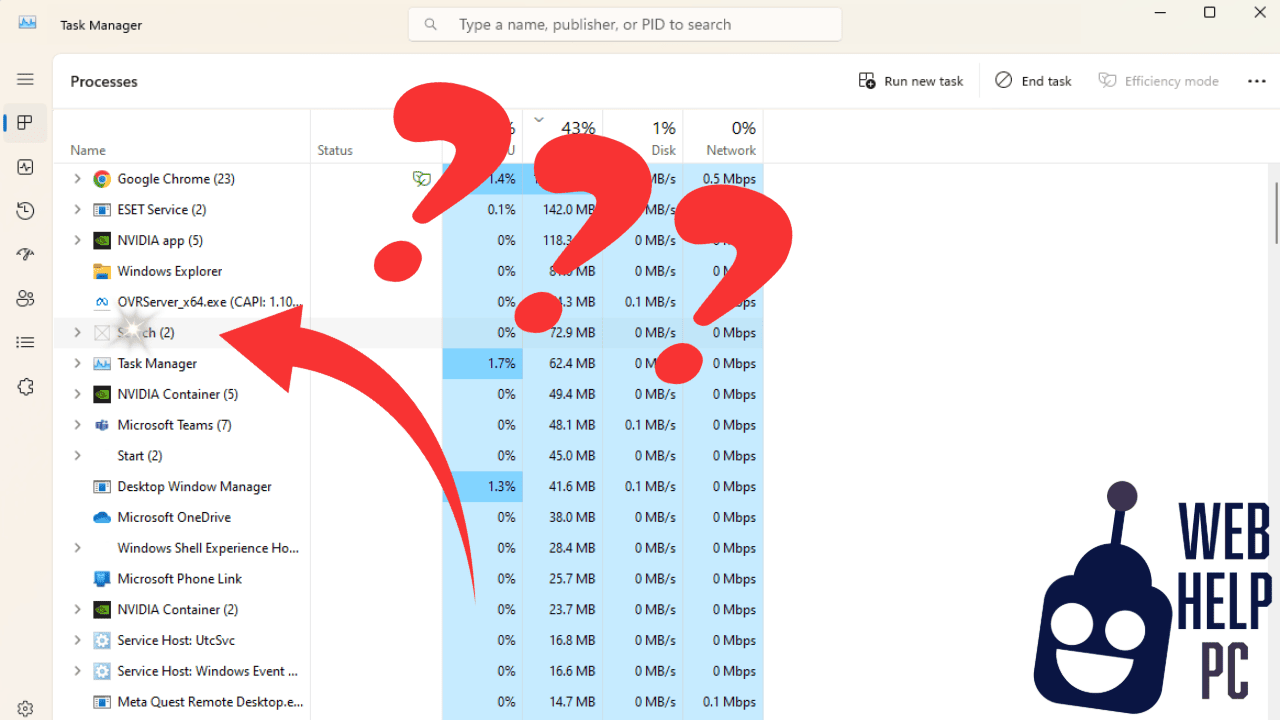The image size is (1280, 720).
Task: Click Desktop Window Manager's 1.3% CPU cell
Action: [x=483, y=487]
